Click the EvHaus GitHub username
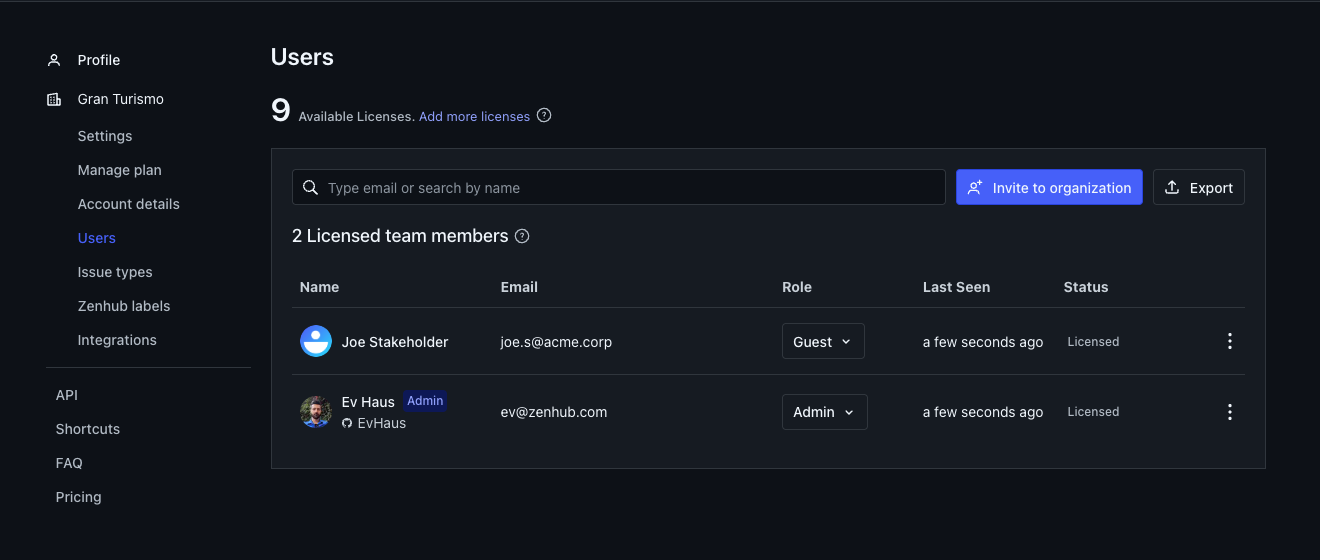The image size is (1320, 560). [382, 423]
